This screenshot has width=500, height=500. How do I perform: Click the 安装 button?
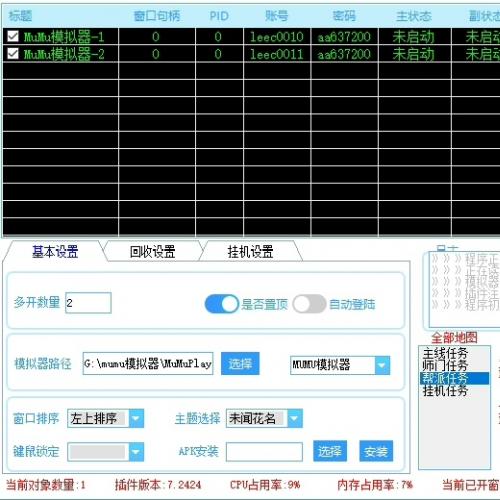point(376,451)
